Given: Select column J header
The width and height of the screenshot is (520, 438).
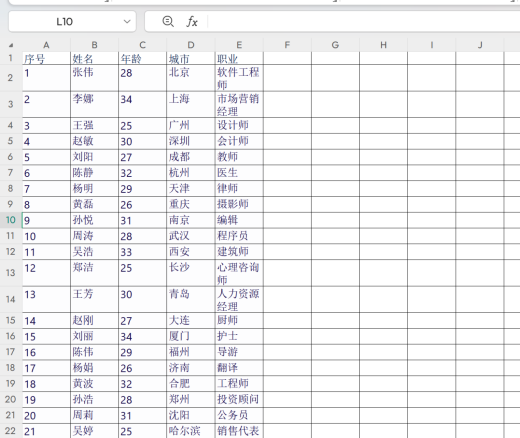Looking at the screenshot, I should 480,45.
